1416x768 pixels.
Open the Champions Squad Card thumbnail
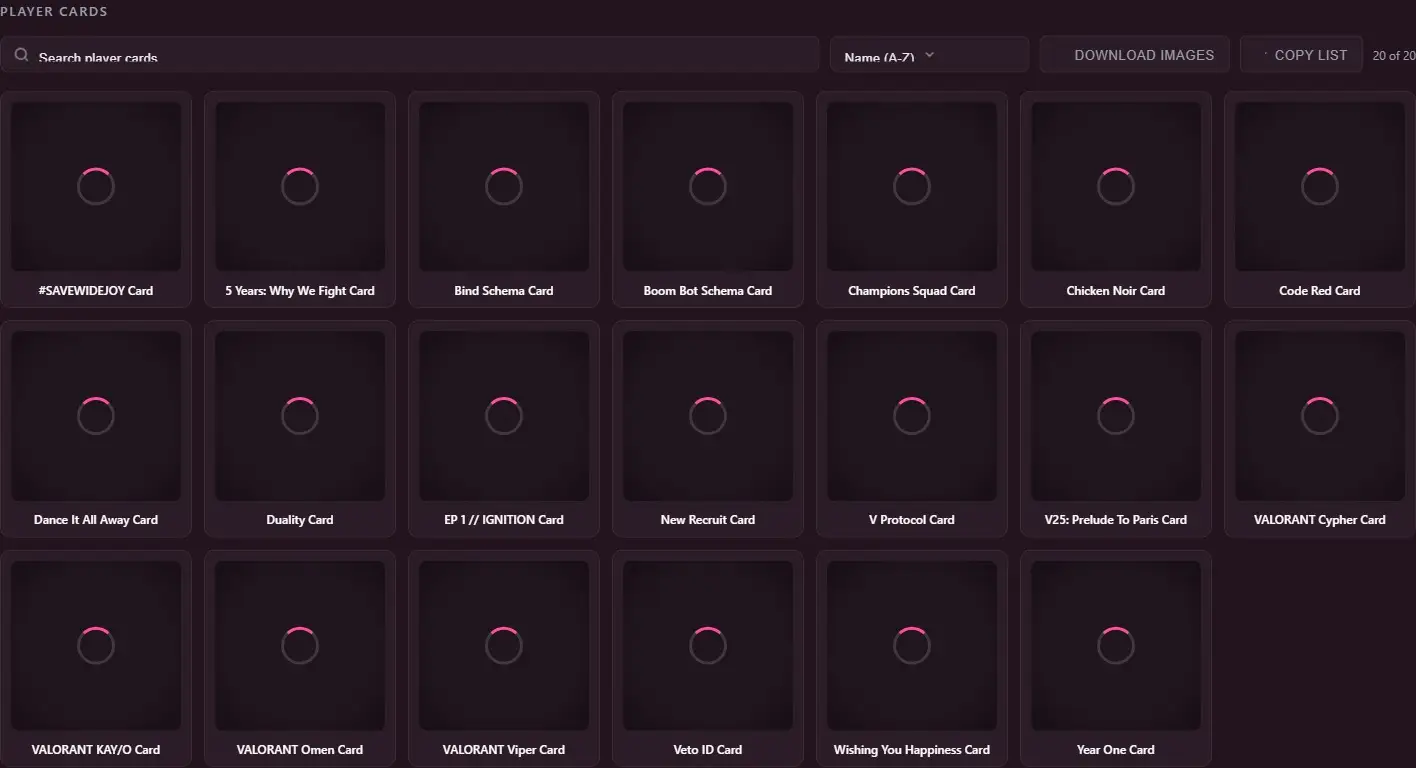point(912,186)
